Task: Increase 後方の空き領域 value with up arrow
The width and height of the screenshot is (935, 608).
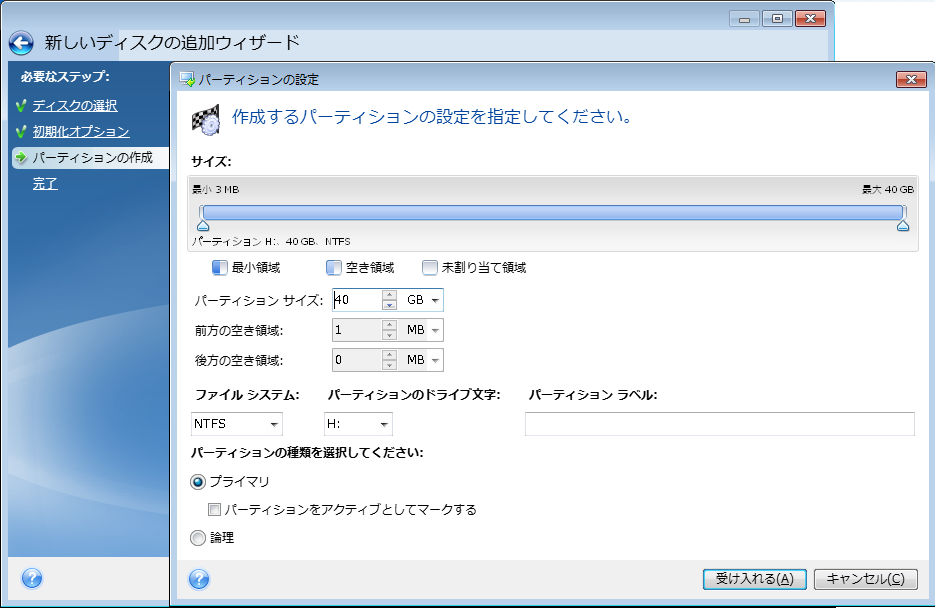Action: pyautogui.click(x=389, y=355)
